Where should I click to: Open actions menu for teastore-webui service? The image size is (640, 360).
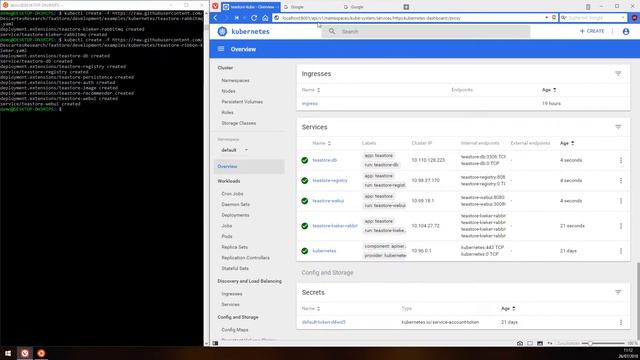click(x=621, y=201)
